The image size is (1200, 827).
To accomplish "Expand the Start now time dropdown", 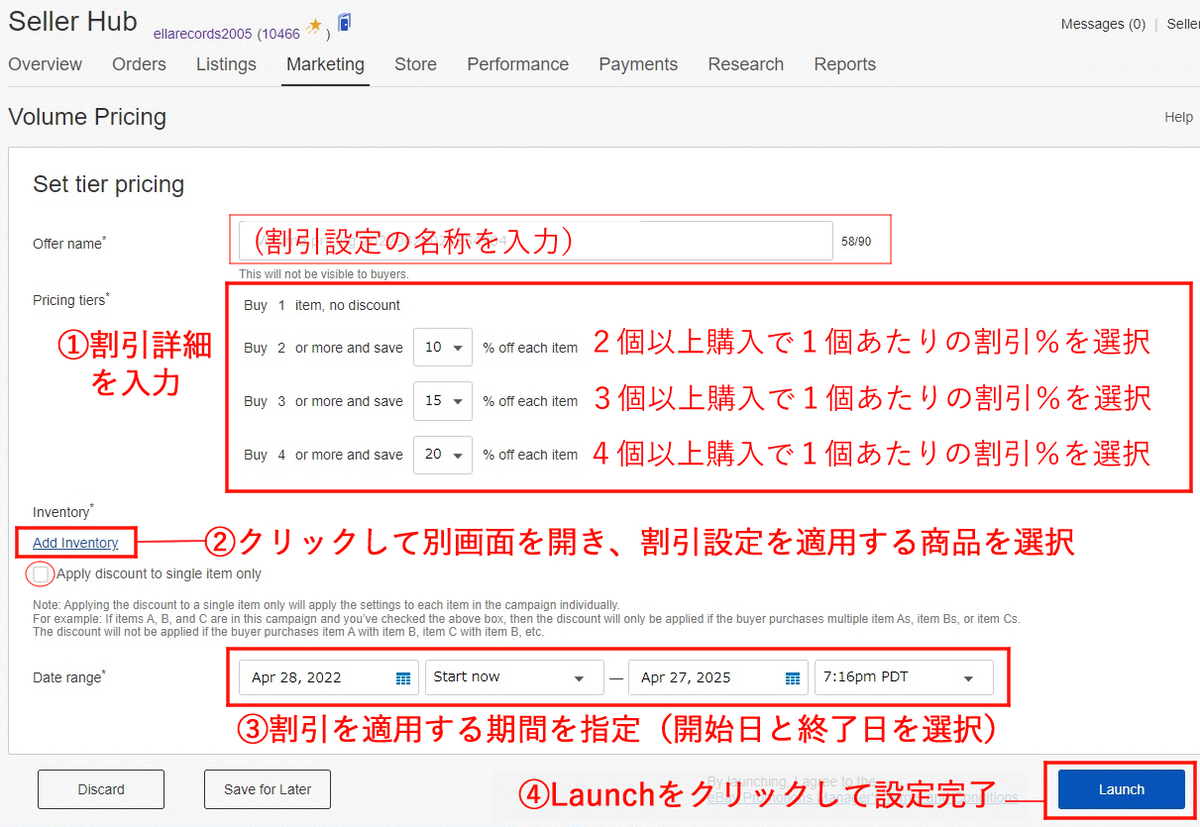I will click(514, 677).
